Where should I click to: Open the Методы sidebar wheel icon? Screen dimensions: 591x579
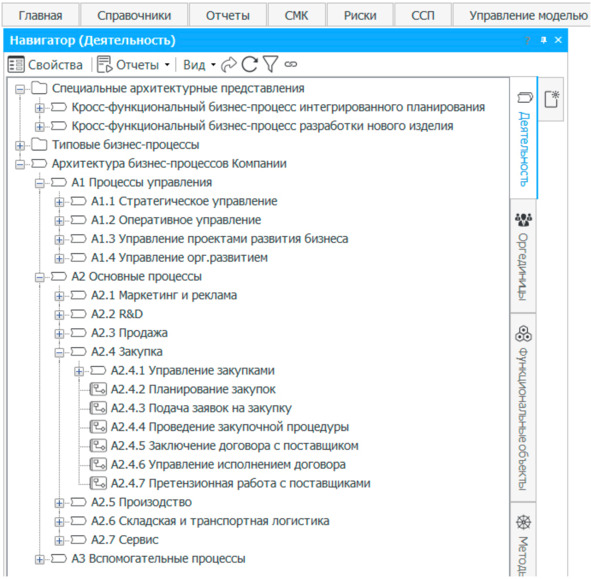(523, 522)
